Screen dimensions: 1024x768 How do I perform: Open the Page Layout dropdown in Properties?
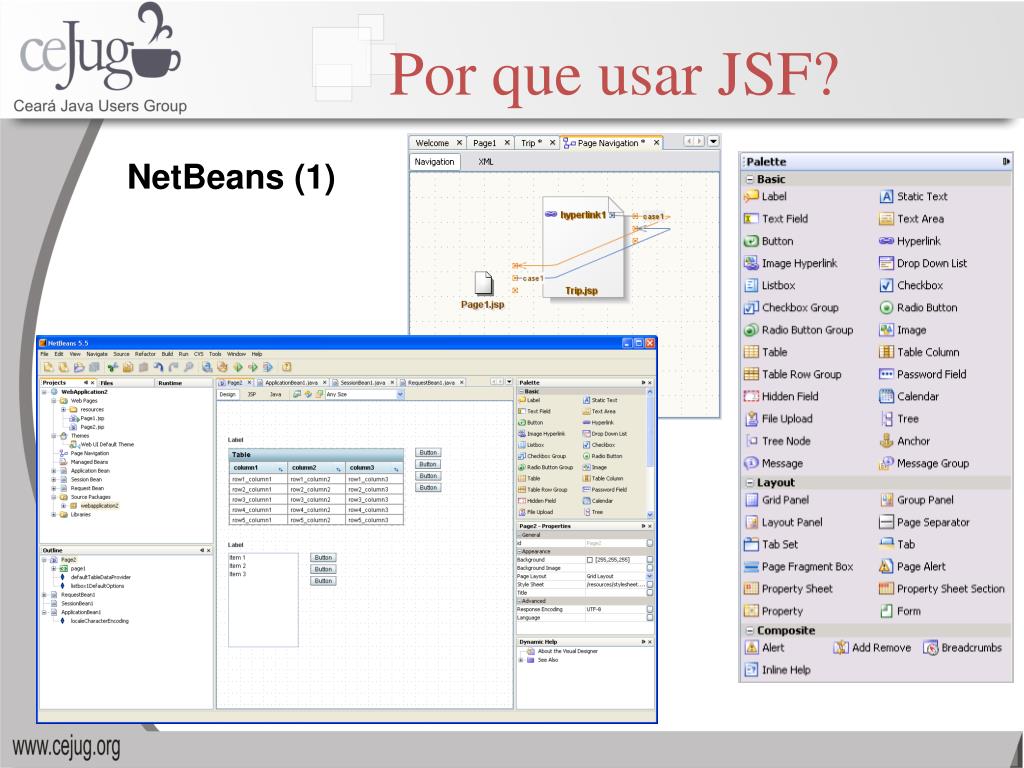tap(650, 576)
